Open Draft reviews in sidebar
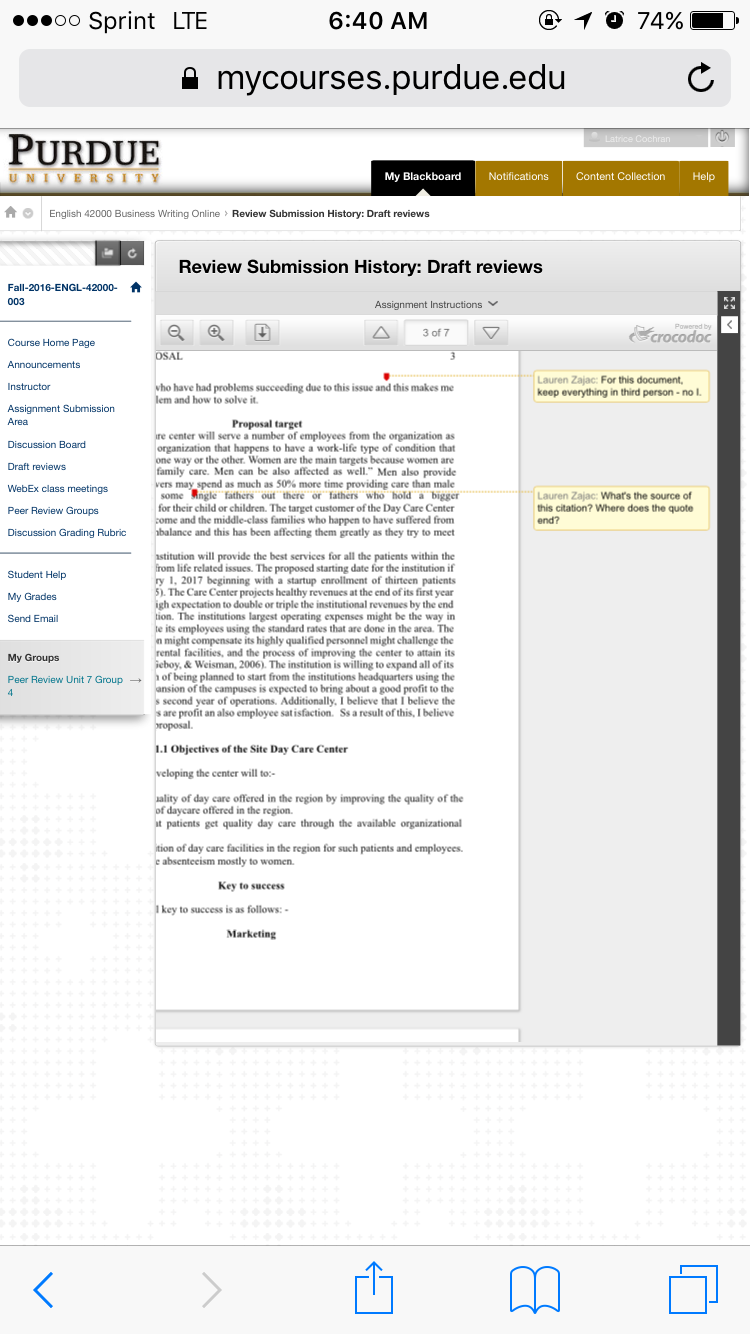The height and width of the screenshot is (1334, 750). click(37, 467)
